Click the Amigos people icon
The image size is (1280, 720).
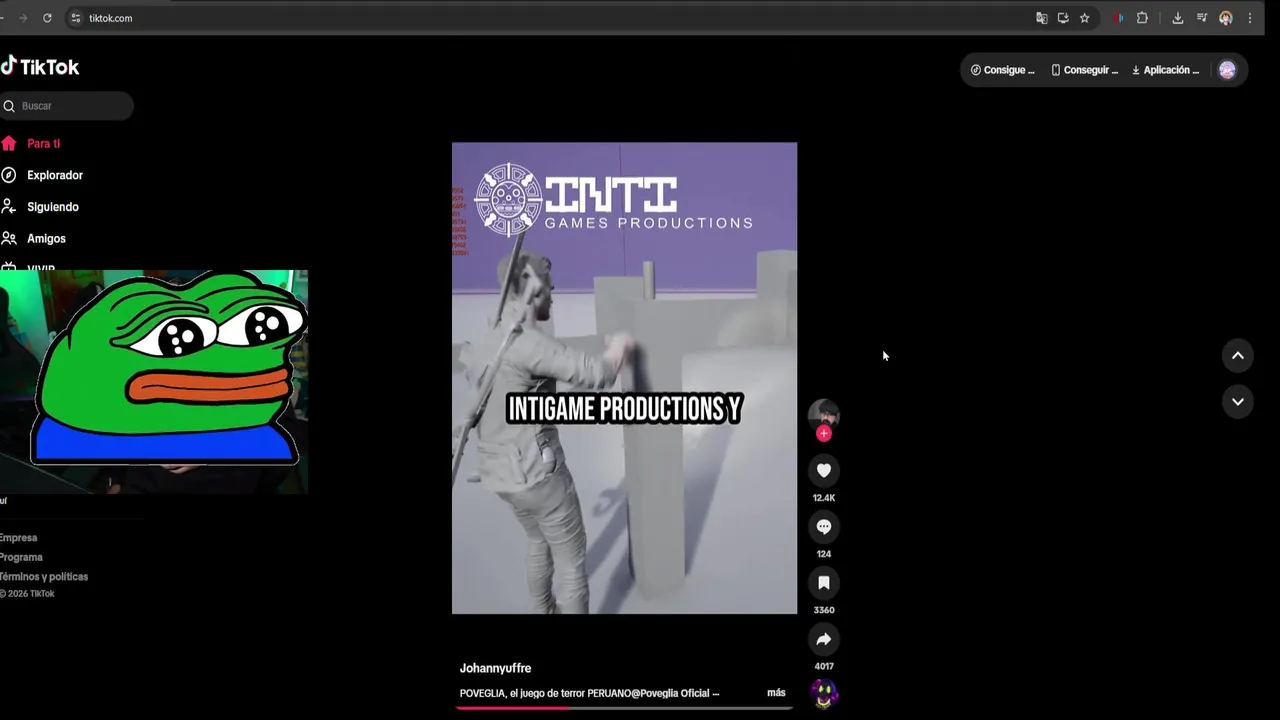click(8, 239)
